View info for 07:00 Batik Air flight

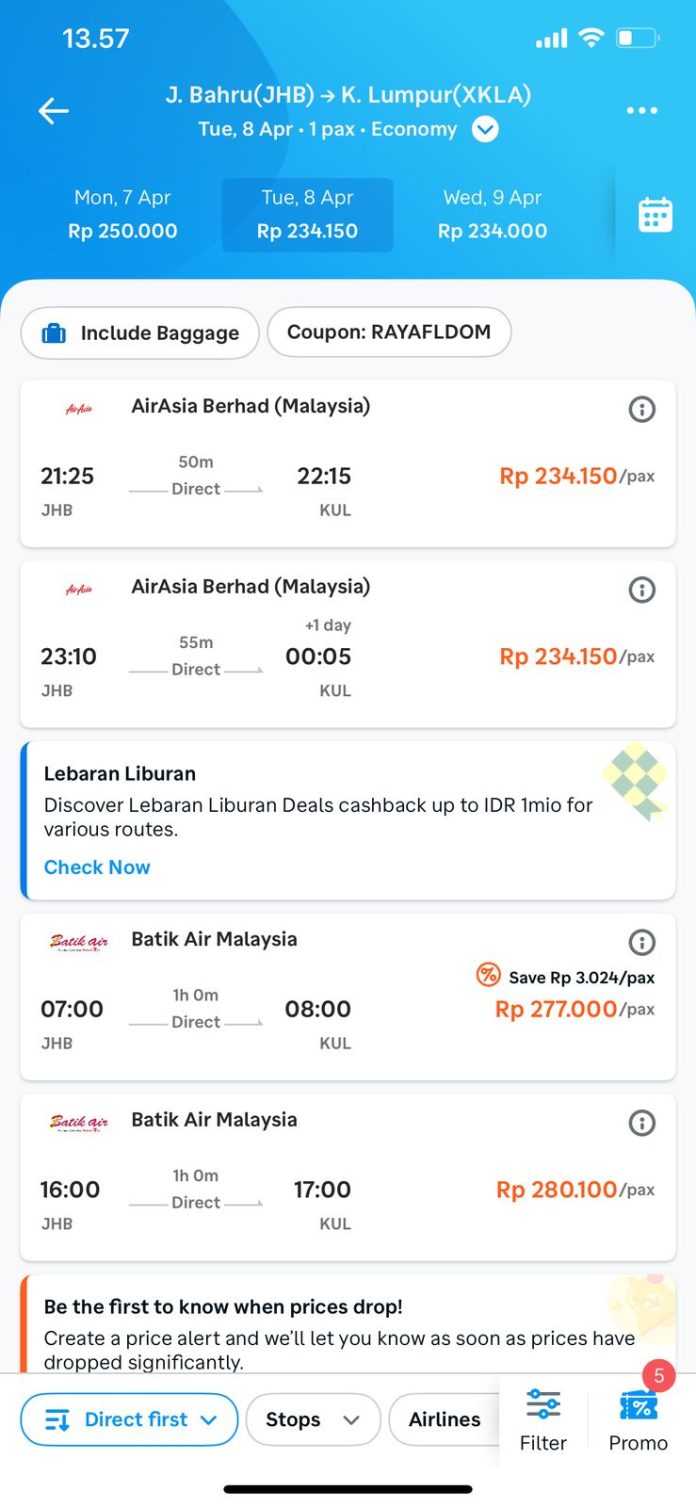[x=642, y=942]
